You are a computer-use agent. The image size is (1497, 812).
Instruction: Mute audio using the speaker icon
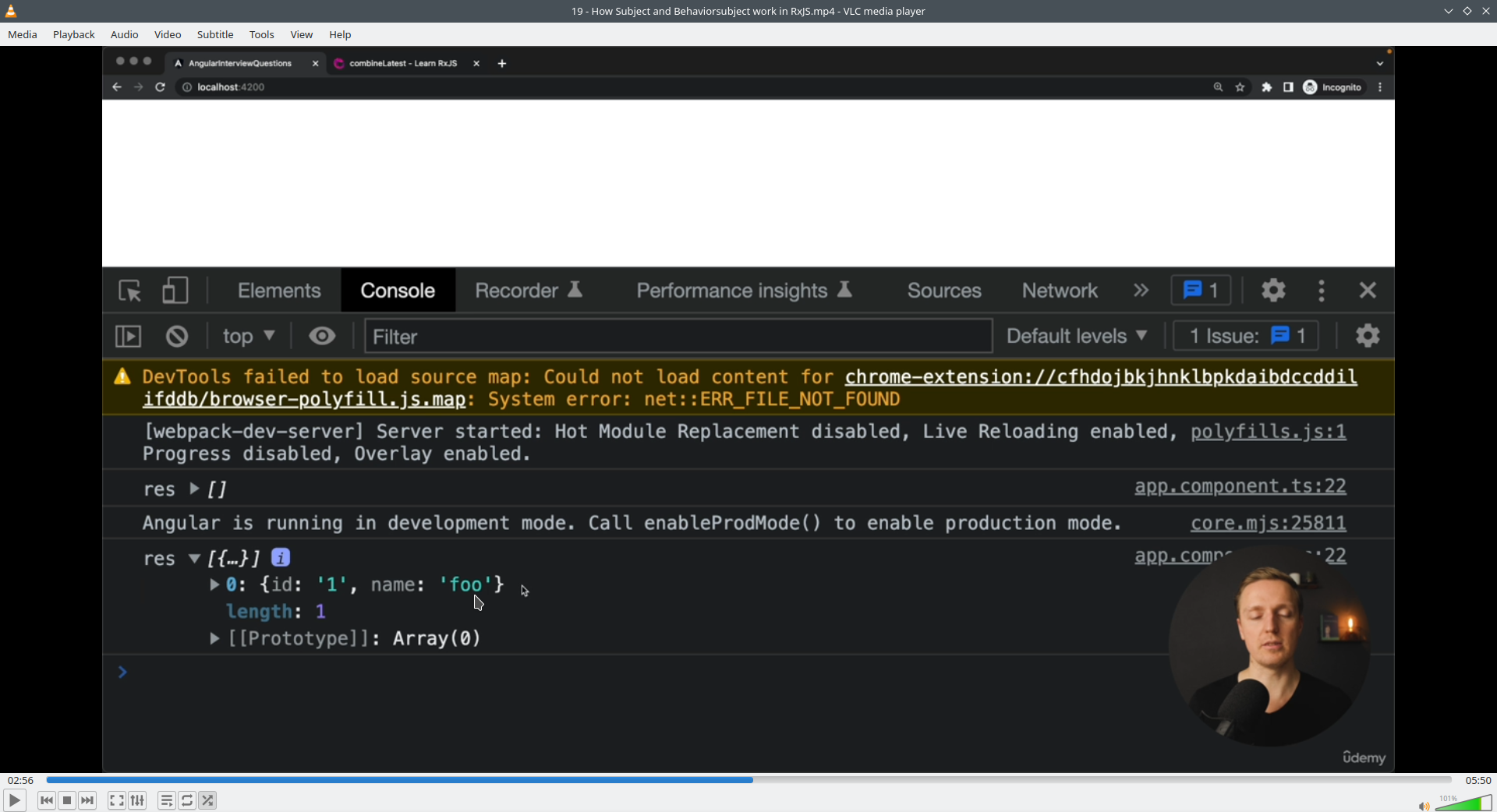pos(1423,806)
